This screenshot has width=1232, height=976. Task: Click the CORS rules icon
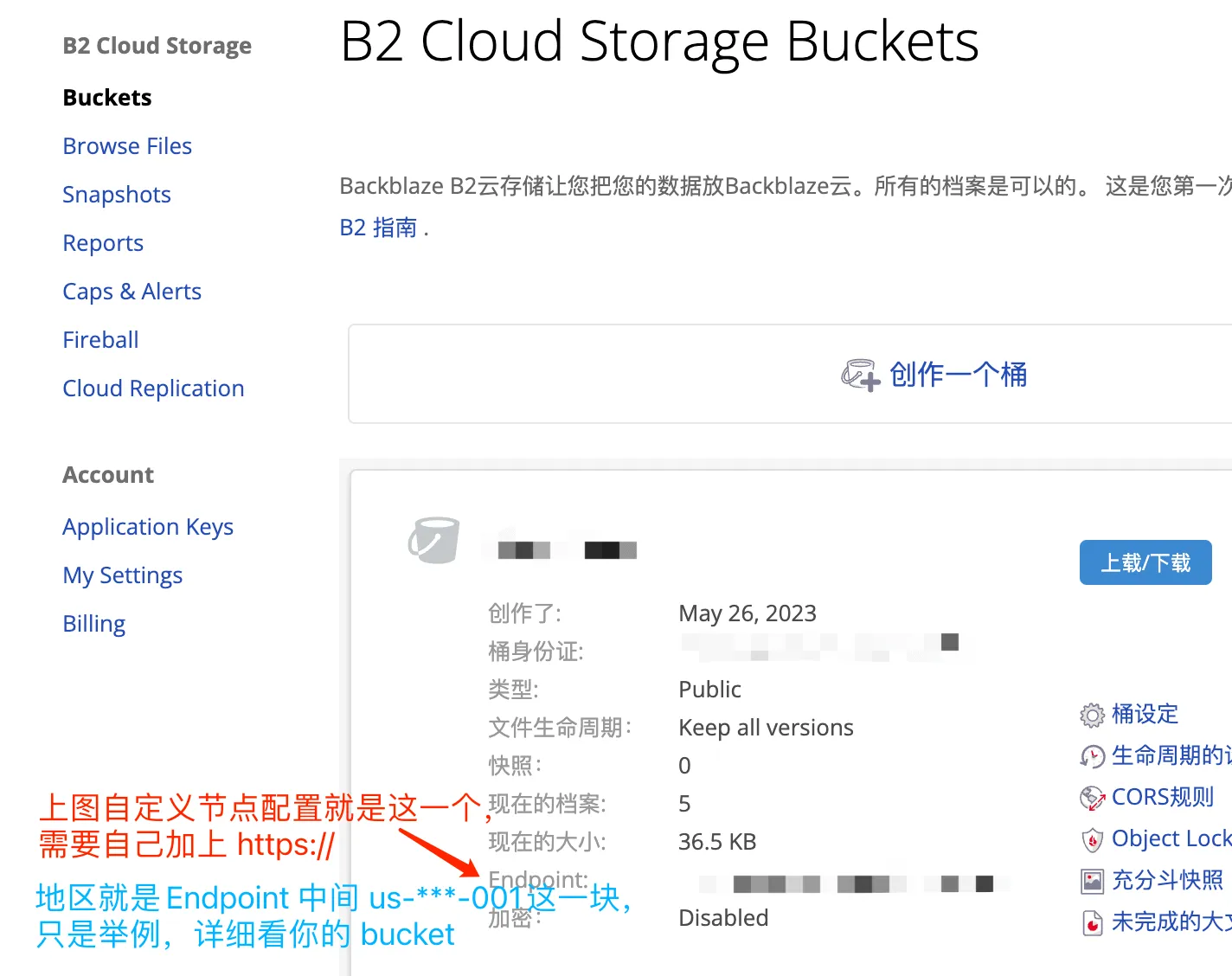1093,798
